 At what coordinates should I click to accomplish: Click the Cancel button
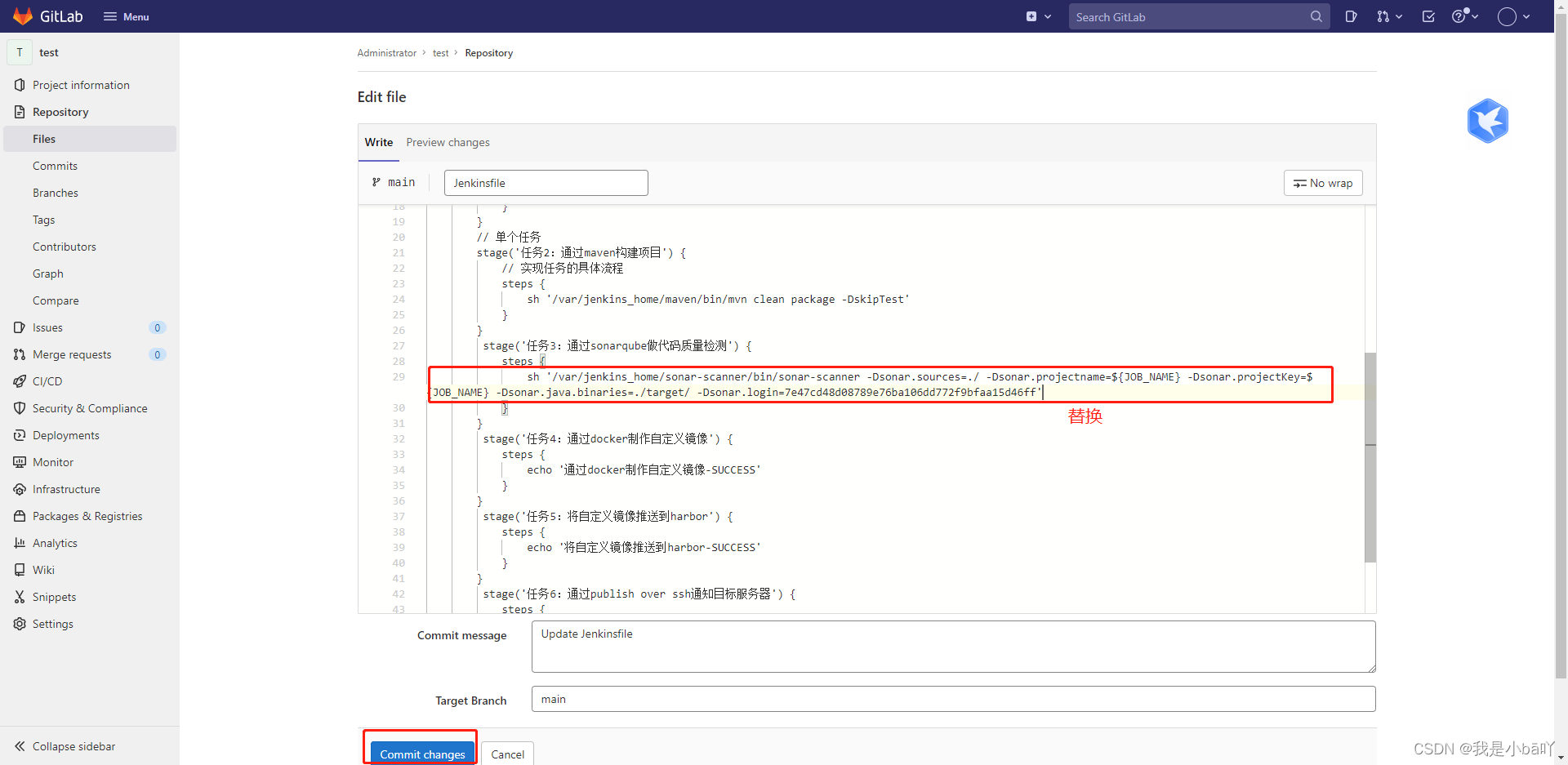pos(507,754)
